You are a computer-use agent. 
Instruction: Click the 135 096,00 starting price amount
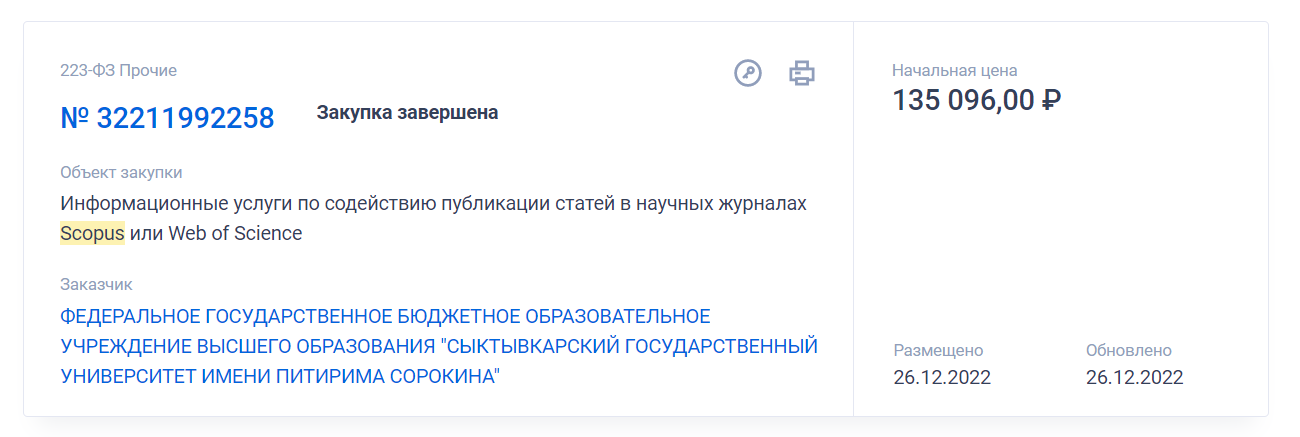click(x=963, y=101)
